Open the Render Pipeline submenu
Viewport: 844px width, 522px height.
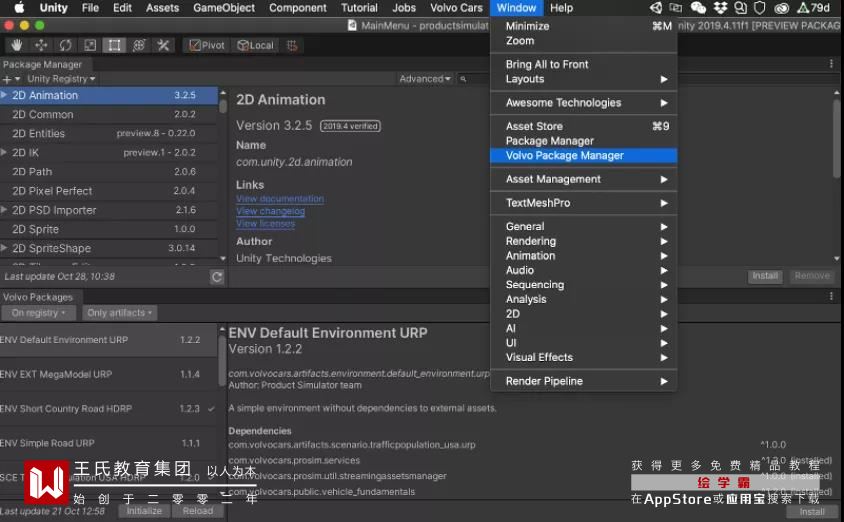pyautogui.click(x=583, y=381)
